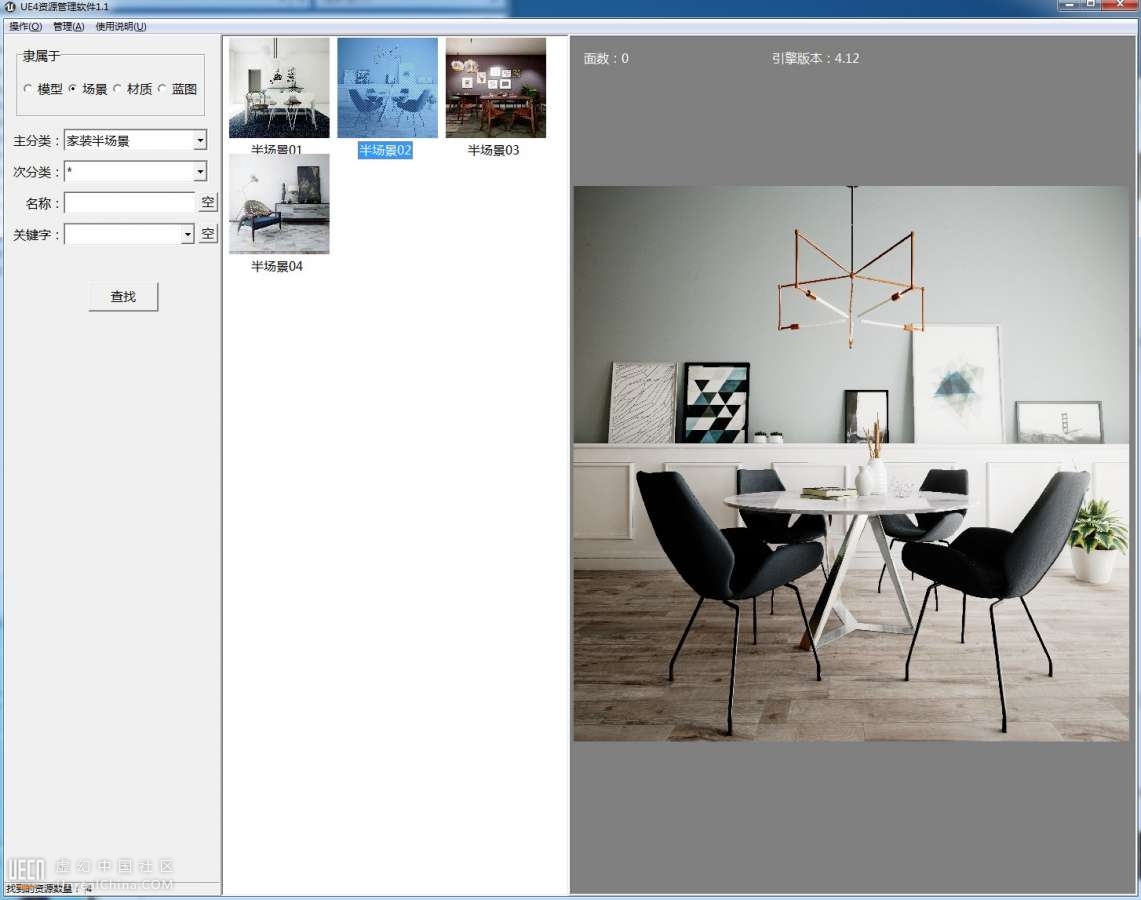This screenshot has width=1141, height=900.
Task: Open the 管理(A) menu
Action: (68, 26)
